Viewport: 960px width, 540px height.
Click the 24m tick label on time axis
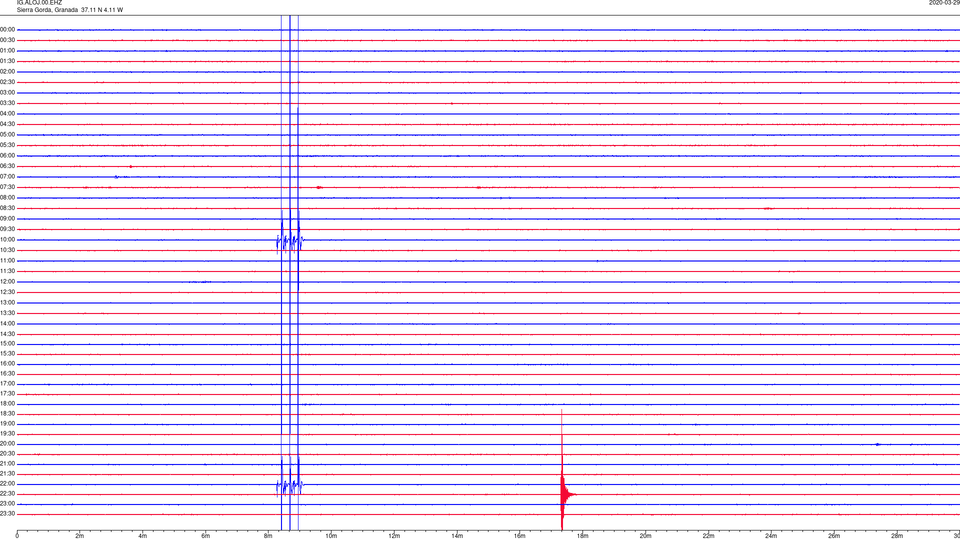coord(771,536)
